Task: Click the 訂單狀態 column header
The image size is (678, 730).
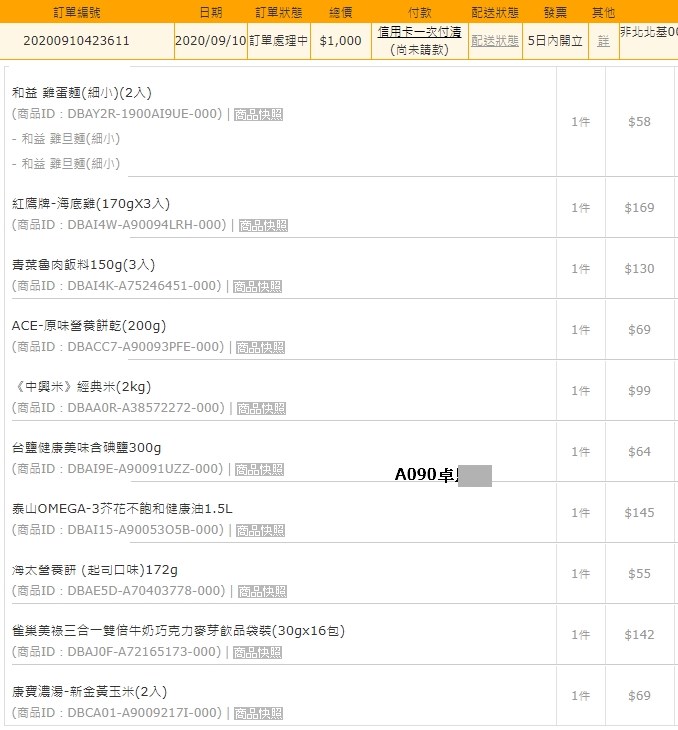Action: [279, 12]
